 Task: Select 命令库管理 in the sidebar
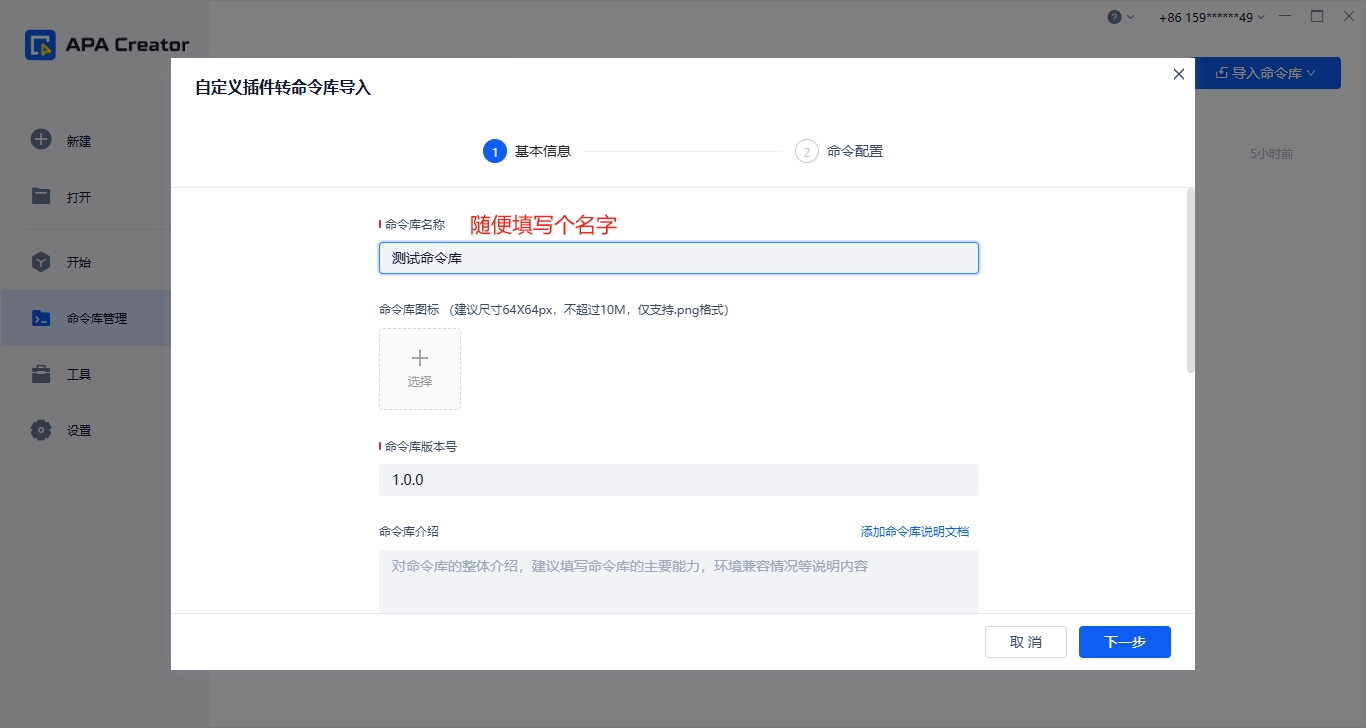tap(85, 318)
